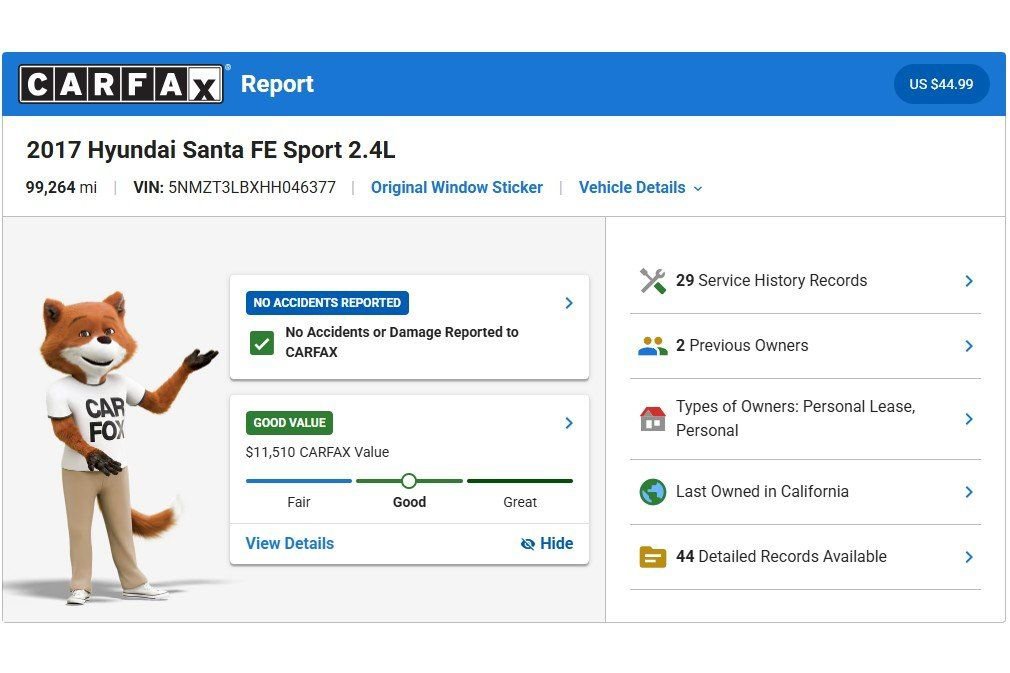Open the 2 Previous Owners chevron
This screenshot has width=1010, height=673.
click(x=969, y=346)
